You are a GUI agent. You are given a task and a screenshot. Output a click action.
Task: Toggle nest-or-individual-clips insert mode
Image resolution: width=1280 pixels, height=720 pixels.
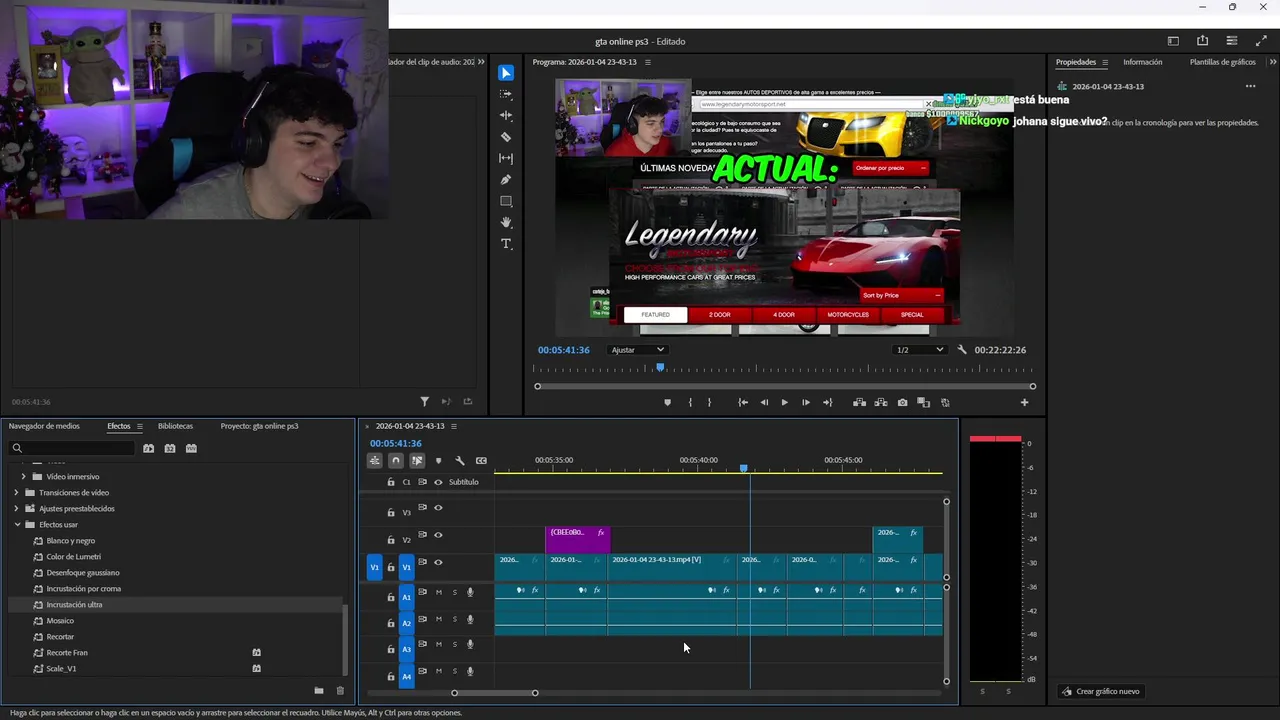click(375, 461)
